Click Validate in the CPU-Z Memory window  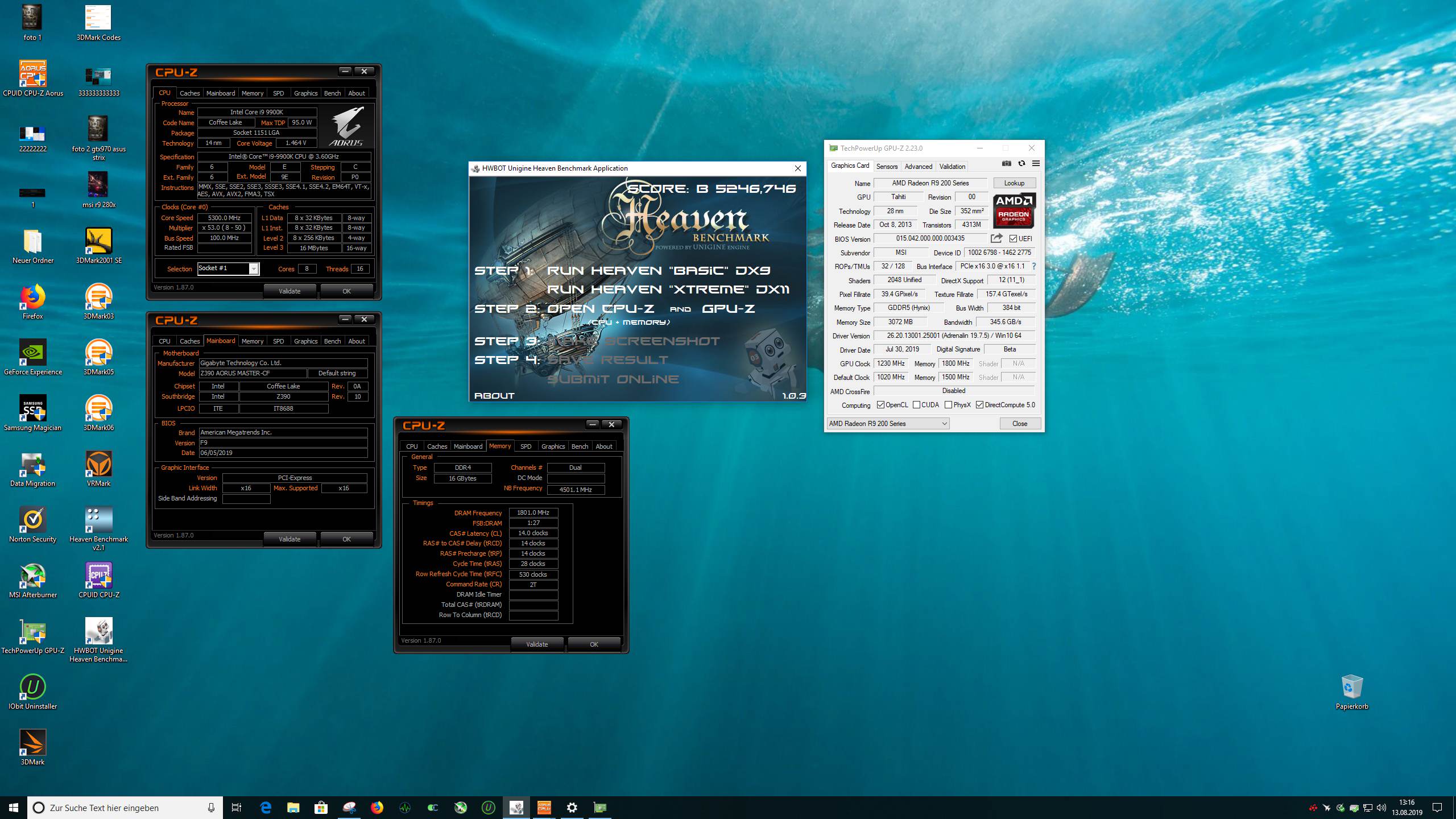(537, 644)
